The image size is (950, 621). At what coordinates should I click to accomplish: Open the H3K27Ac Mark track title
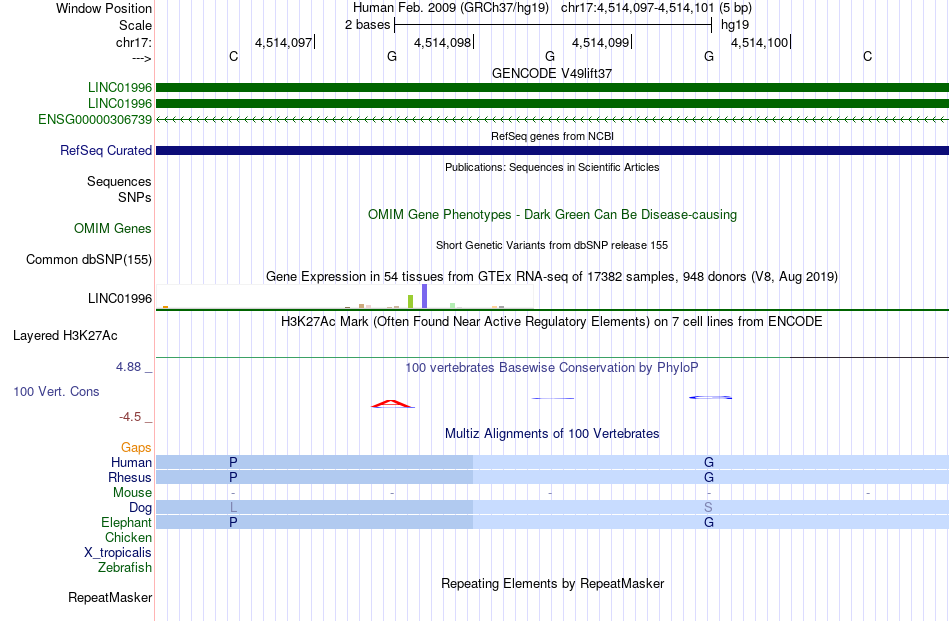coord(552,322)
